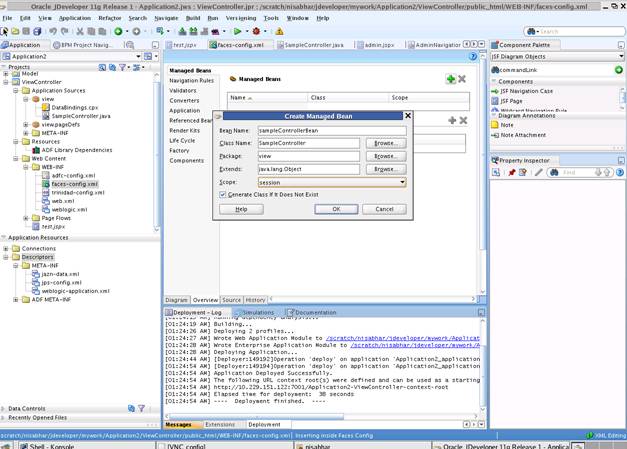The width and height of the screenshot is (627, 449).
Task: Switch to the Source editor tab
Action: click(231, 300)
